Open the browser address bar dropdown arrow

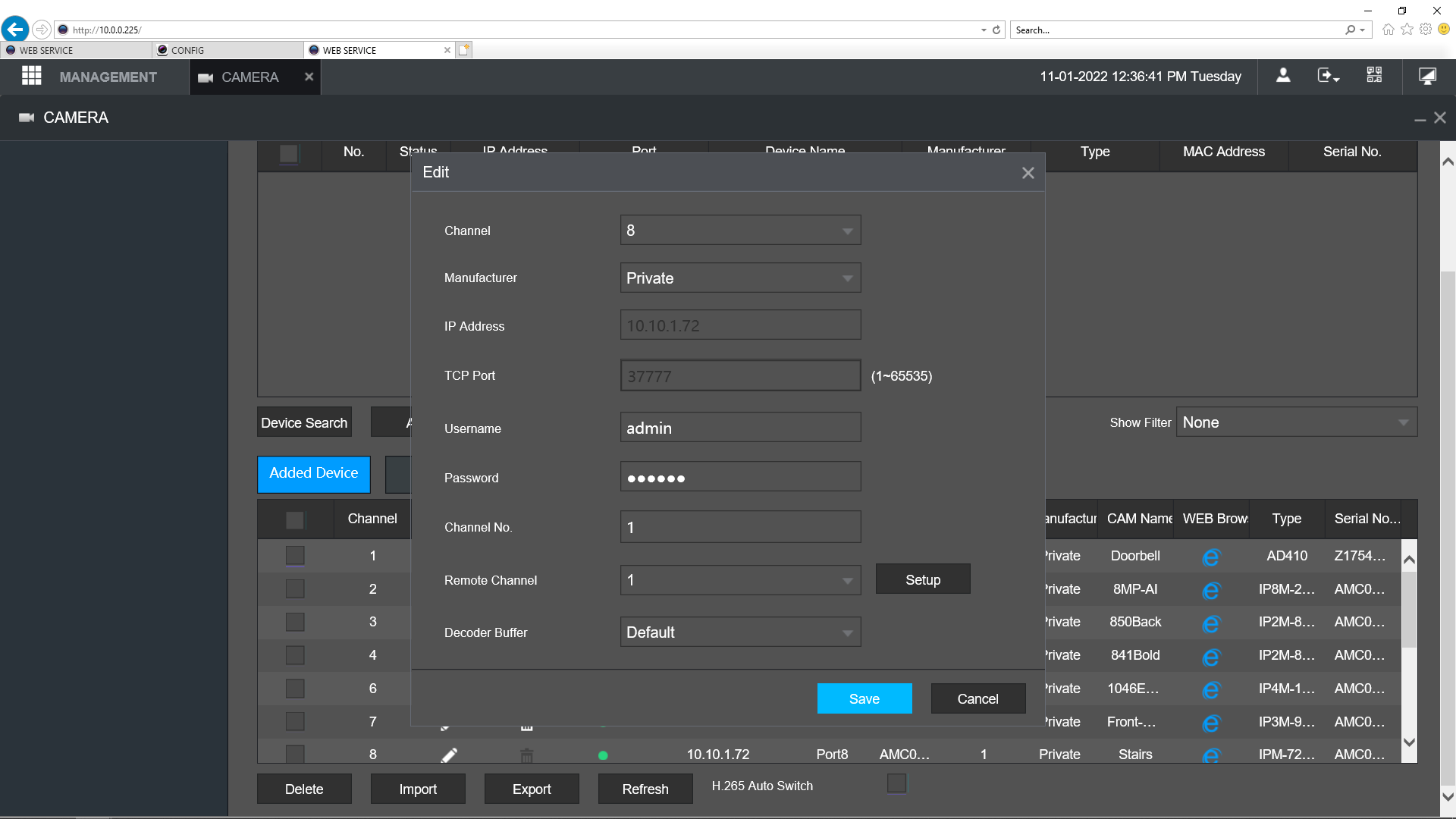pyautogui.click(x=984, y=30)
